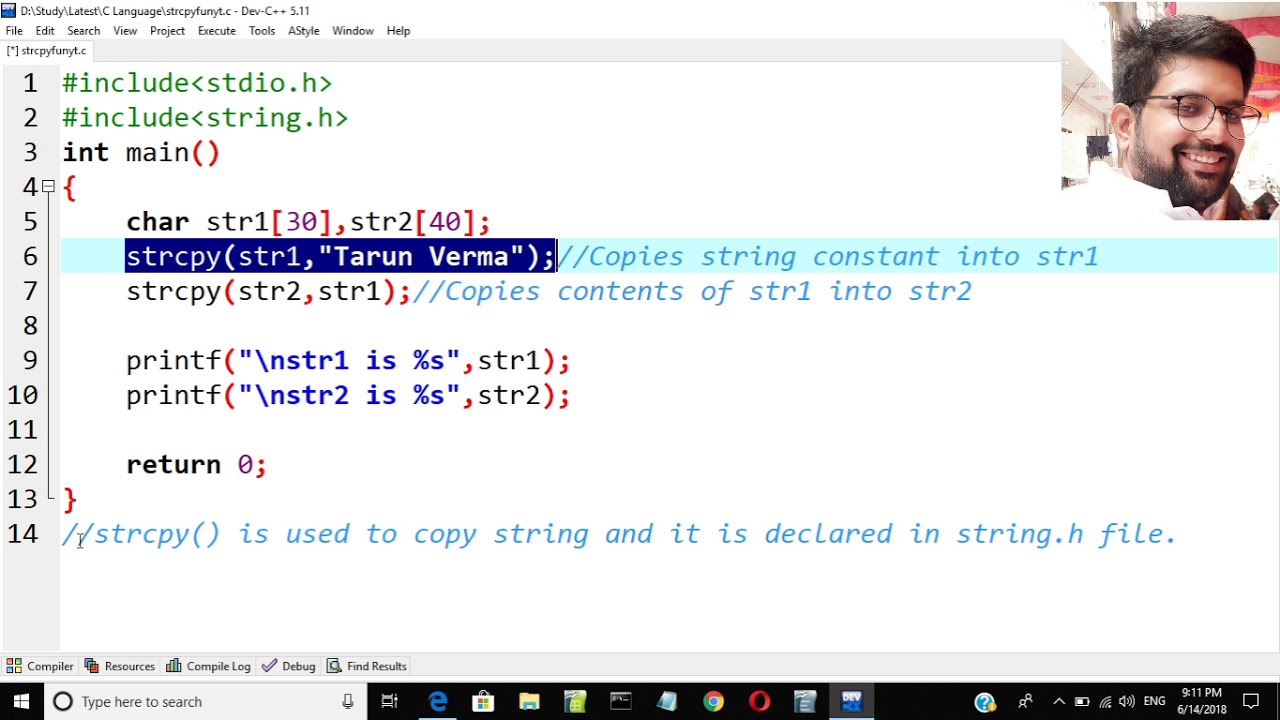Open File Explorer from the taskbar
1280x720 pixels.
point(529,702)
